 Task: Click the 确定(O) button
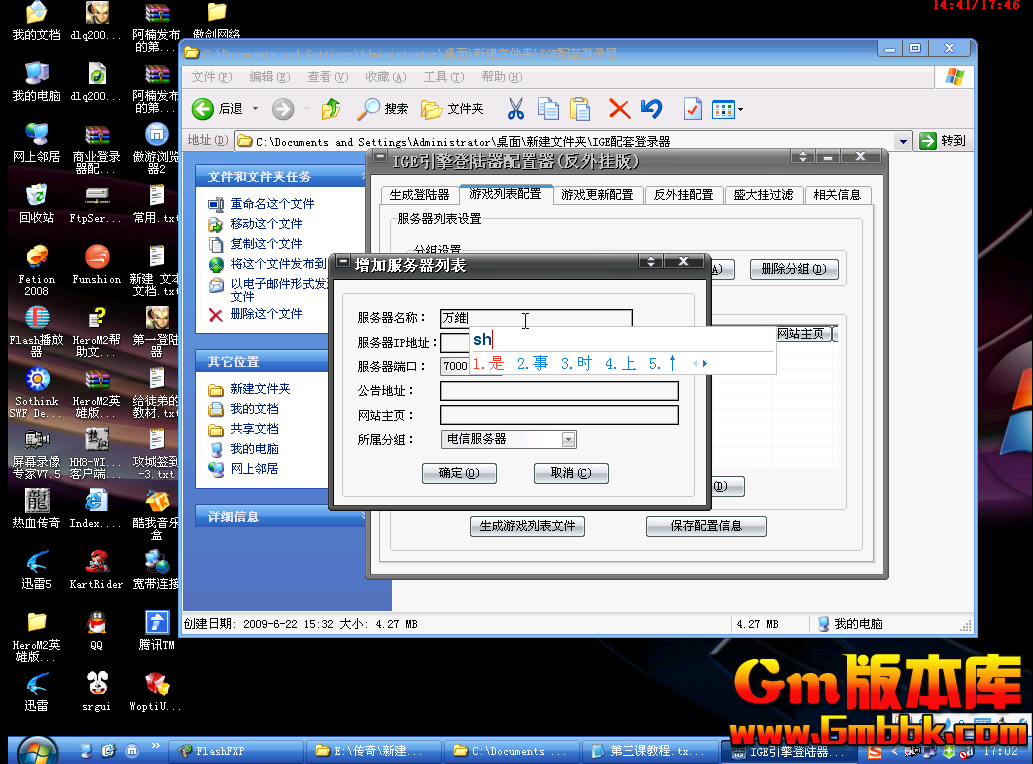pyautogui.click(x=459, y=473)
